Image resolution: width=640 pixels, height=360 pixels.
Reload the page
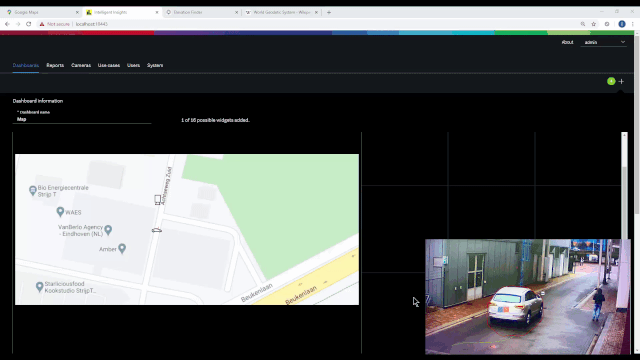[x=29, y=24]
